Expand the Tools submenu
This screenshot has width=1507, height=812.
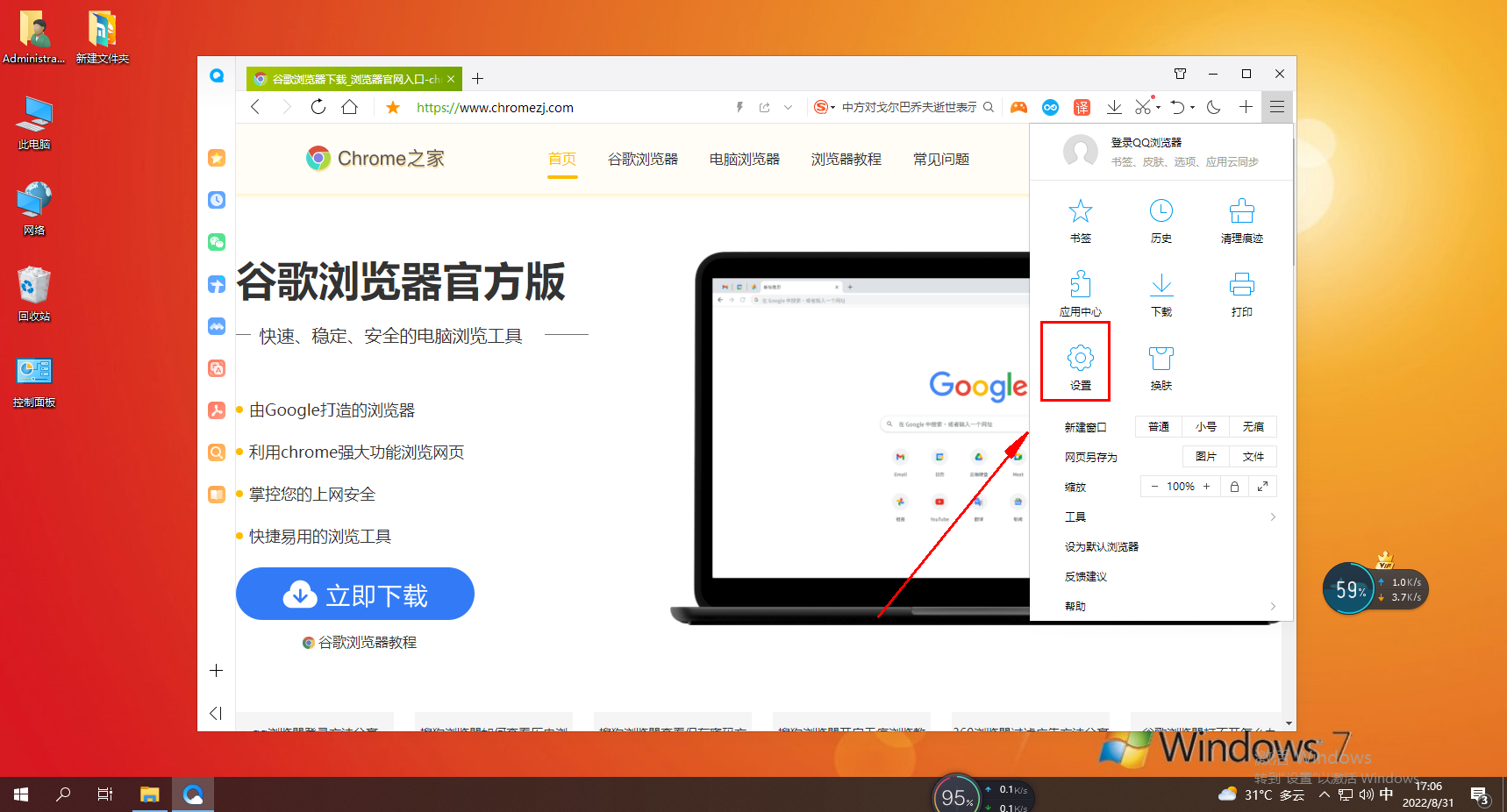1169,516
